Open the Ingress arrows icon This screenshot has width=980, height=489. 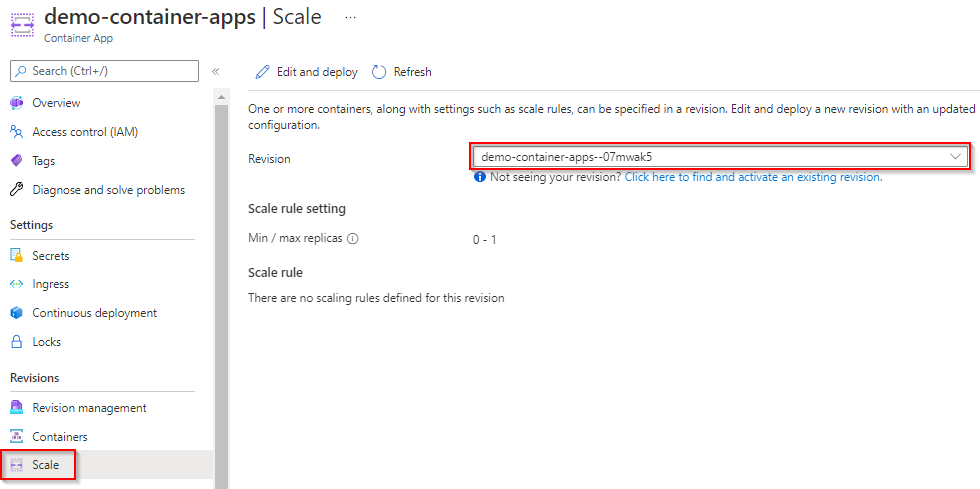click(17, 284)
